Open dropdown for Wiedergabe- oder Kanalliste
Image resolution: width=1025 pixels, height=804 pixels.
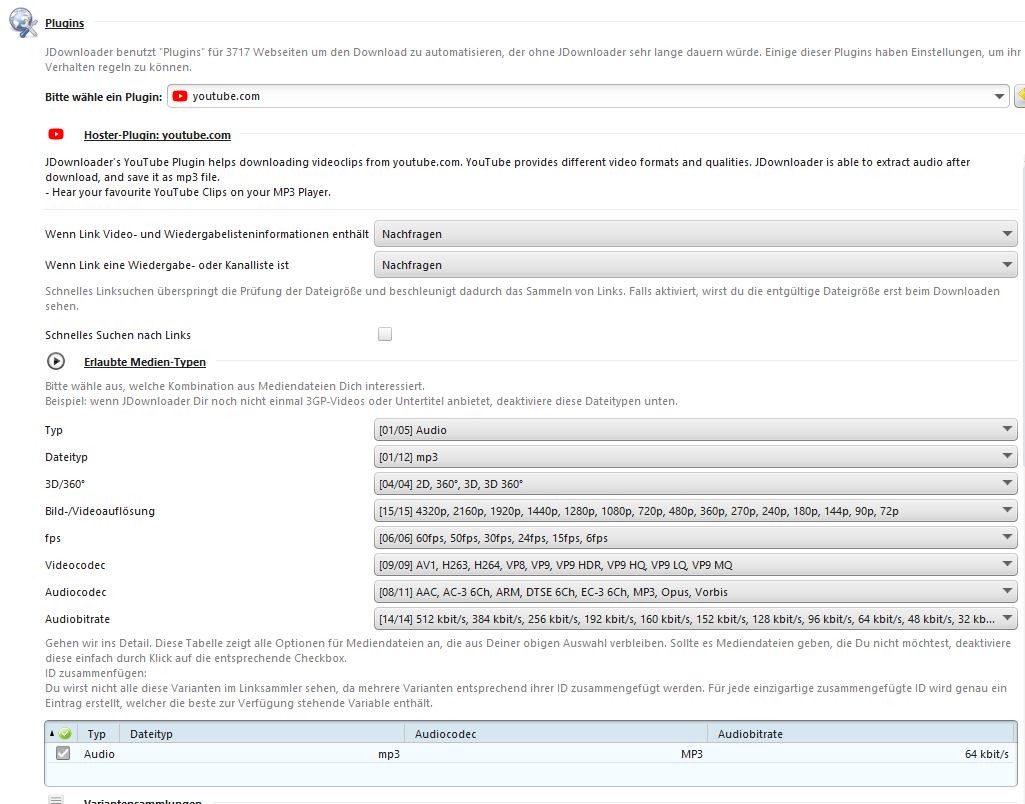coord(696,265)
